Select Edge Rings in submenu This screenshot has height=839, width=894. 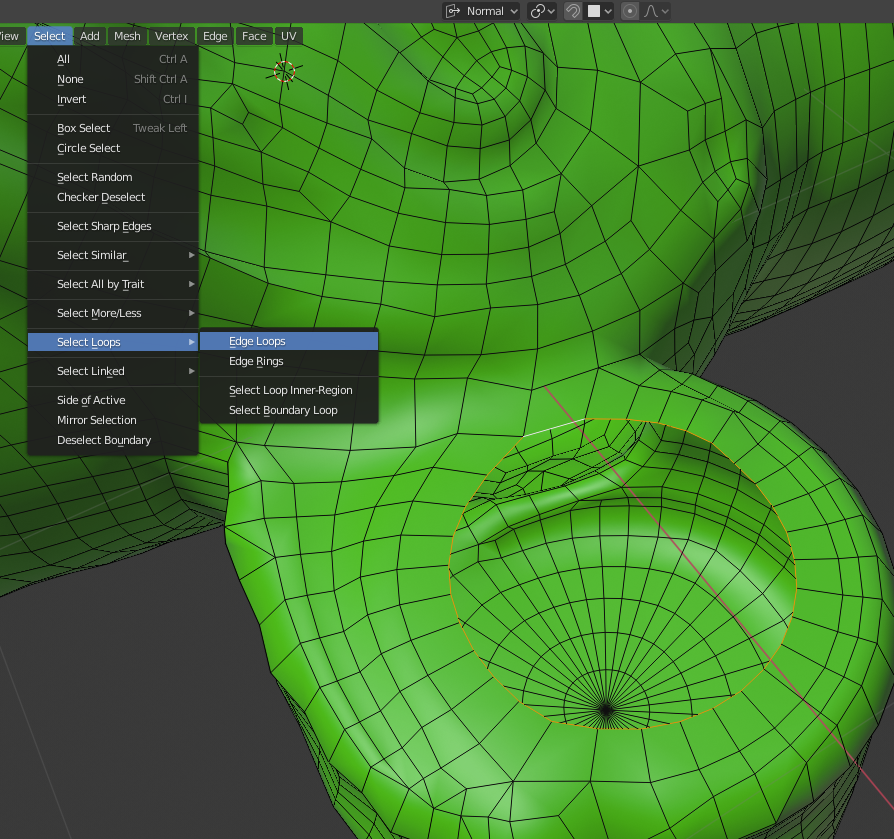289,361
